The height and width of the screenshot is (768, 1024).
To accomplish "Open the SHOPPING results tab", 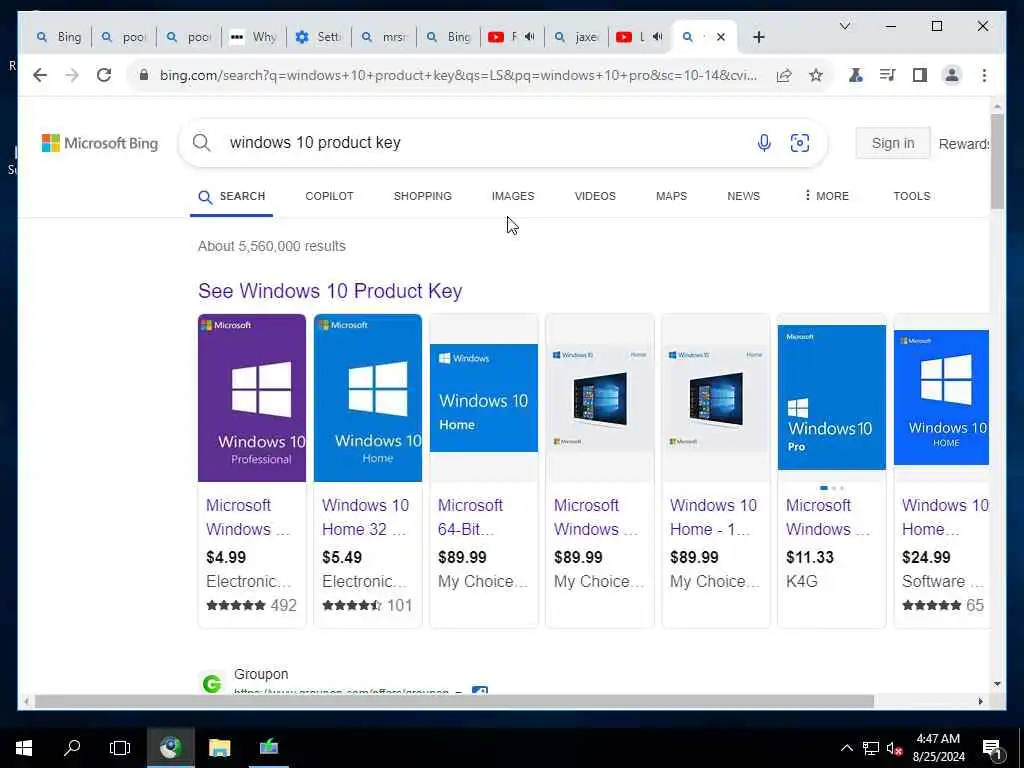I will [x=423, y=196].
